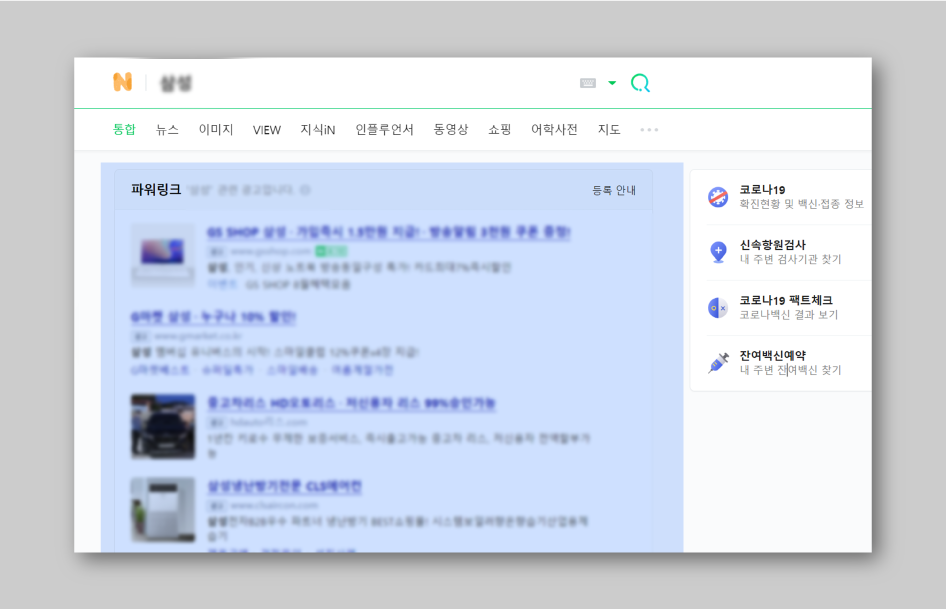The image size is (946, 609).
Task: Open the 어학사전 tab
Action: point(554,130)
